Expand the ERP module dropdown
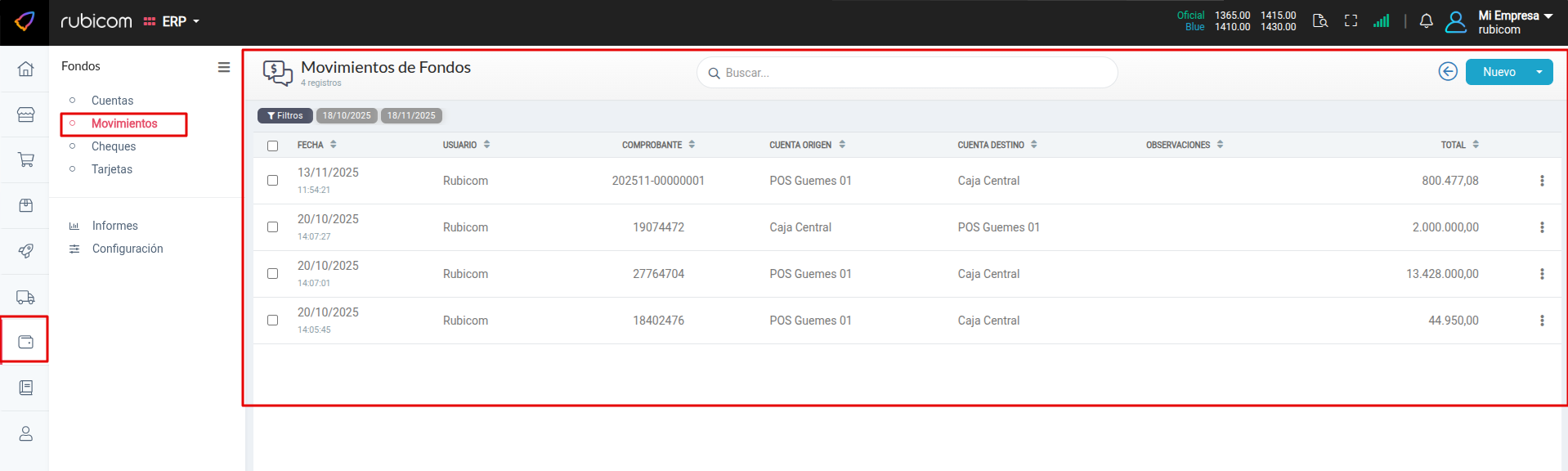Viewport: 1568px width, 471px height. [172, 21]
